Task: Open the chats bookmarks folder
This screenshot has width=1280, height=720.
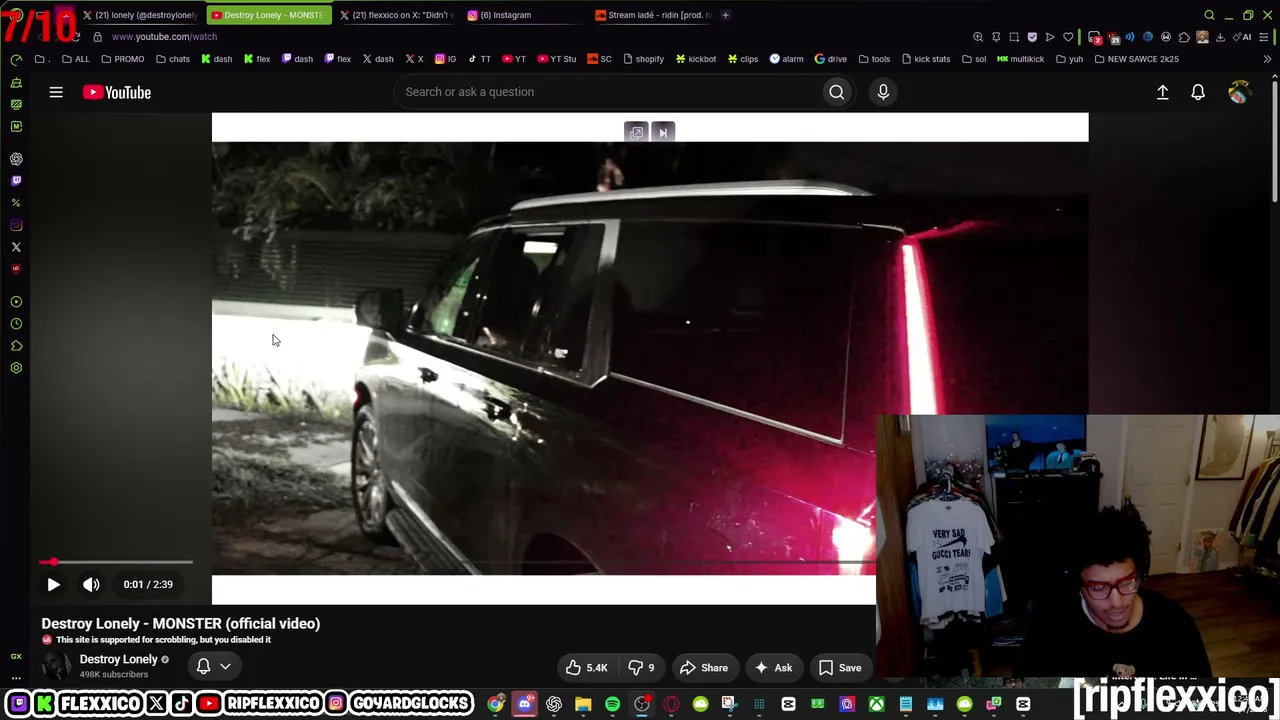Action: (173, 59)
